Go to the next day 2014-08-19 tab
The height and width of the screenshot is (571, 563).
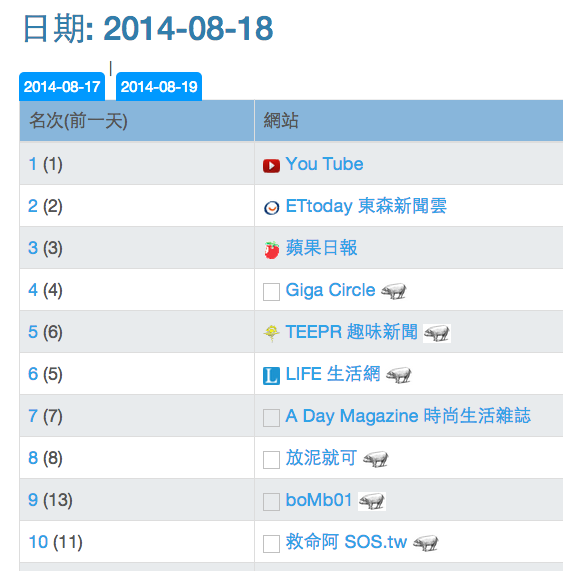pos(159,87)
